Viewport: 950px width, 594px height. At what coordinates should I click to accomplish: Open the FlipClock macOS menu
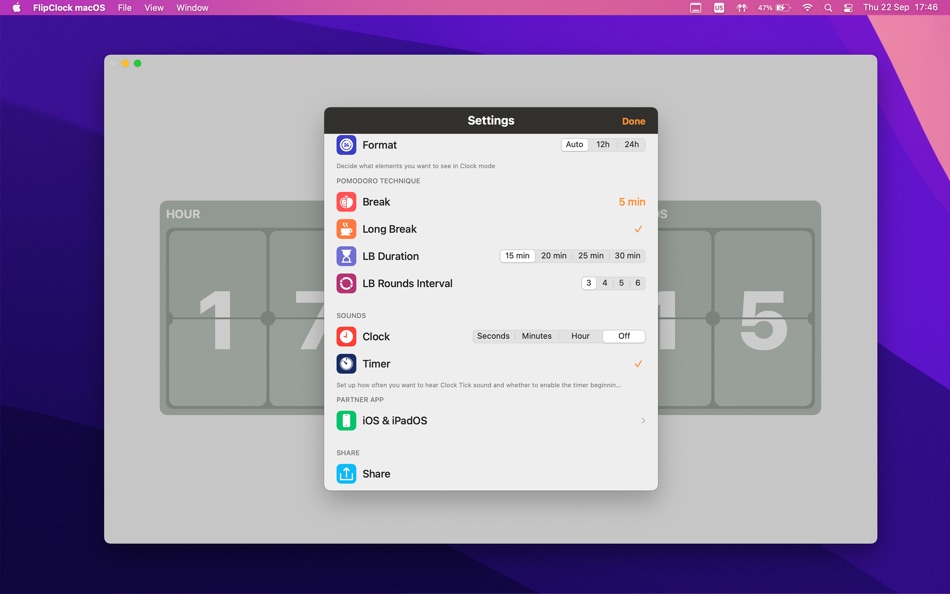(69, 8)
